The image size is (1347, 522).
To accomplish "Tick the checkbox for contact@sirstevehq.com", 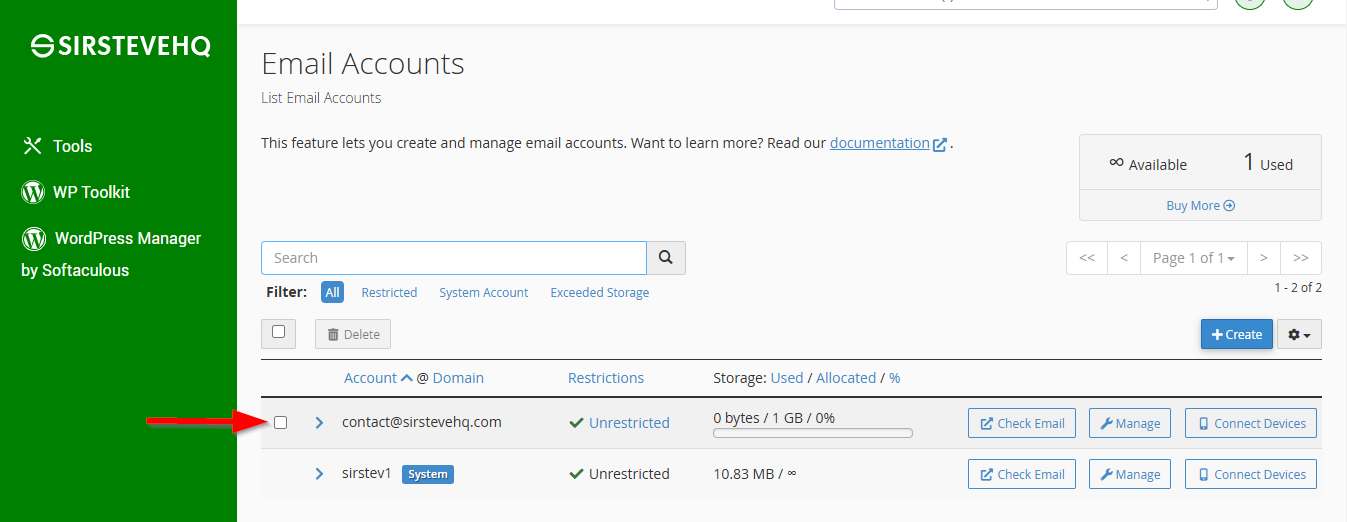I will (281, 422).
